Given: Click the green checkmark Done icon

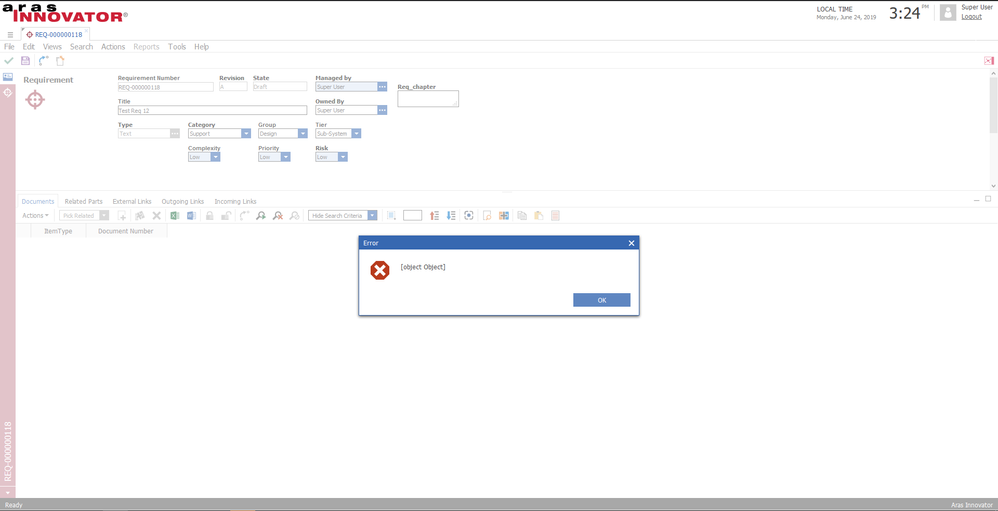Looking at the screenshot, I should click(9, 61).
